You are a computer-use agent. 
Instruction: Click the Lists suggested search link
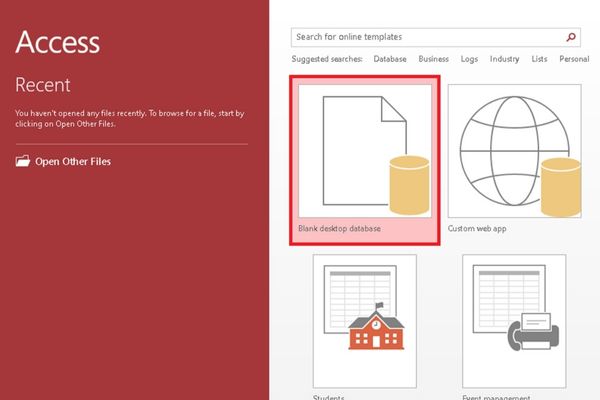pos(539,59)
